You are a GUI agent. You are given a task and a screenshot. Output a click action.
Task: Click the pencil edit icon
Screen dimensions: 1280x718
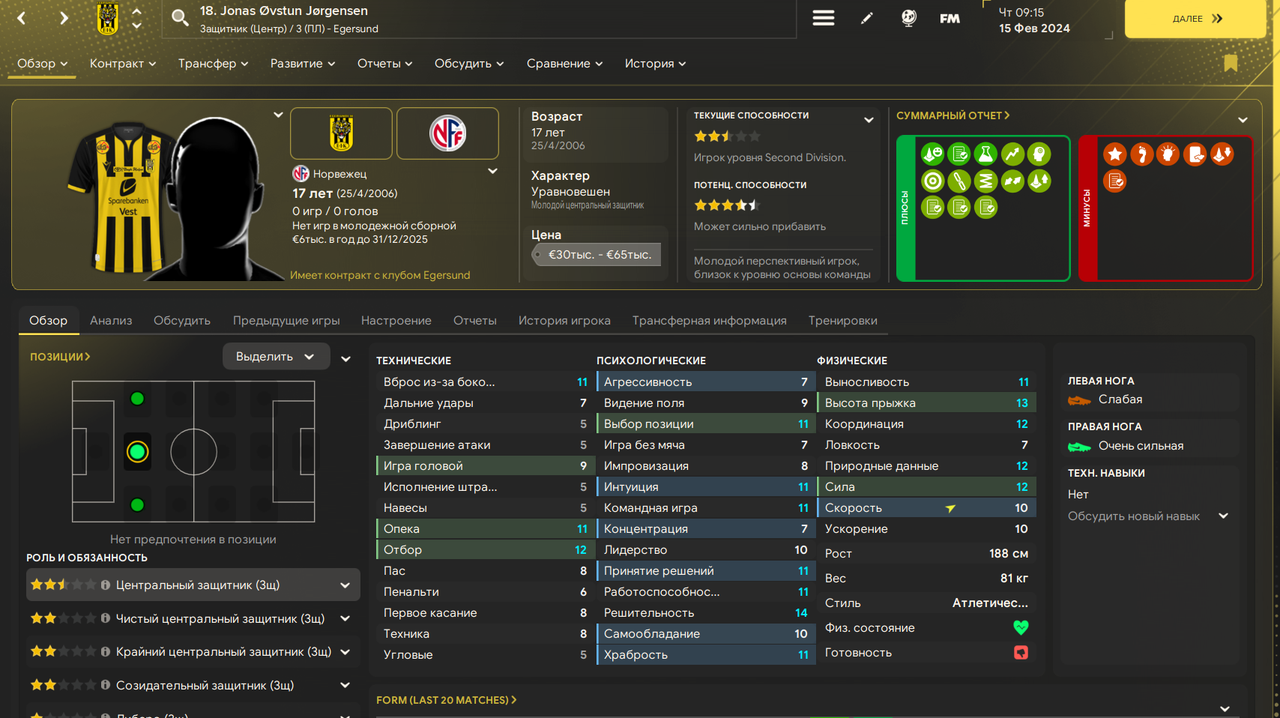tap(867, 18)
